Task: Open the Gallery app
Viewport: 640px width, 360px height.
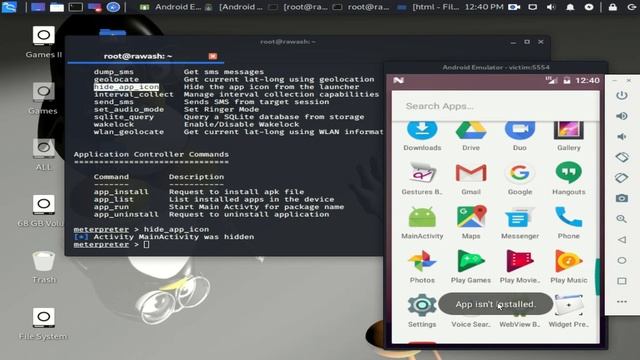Action: tap(569, 136)
